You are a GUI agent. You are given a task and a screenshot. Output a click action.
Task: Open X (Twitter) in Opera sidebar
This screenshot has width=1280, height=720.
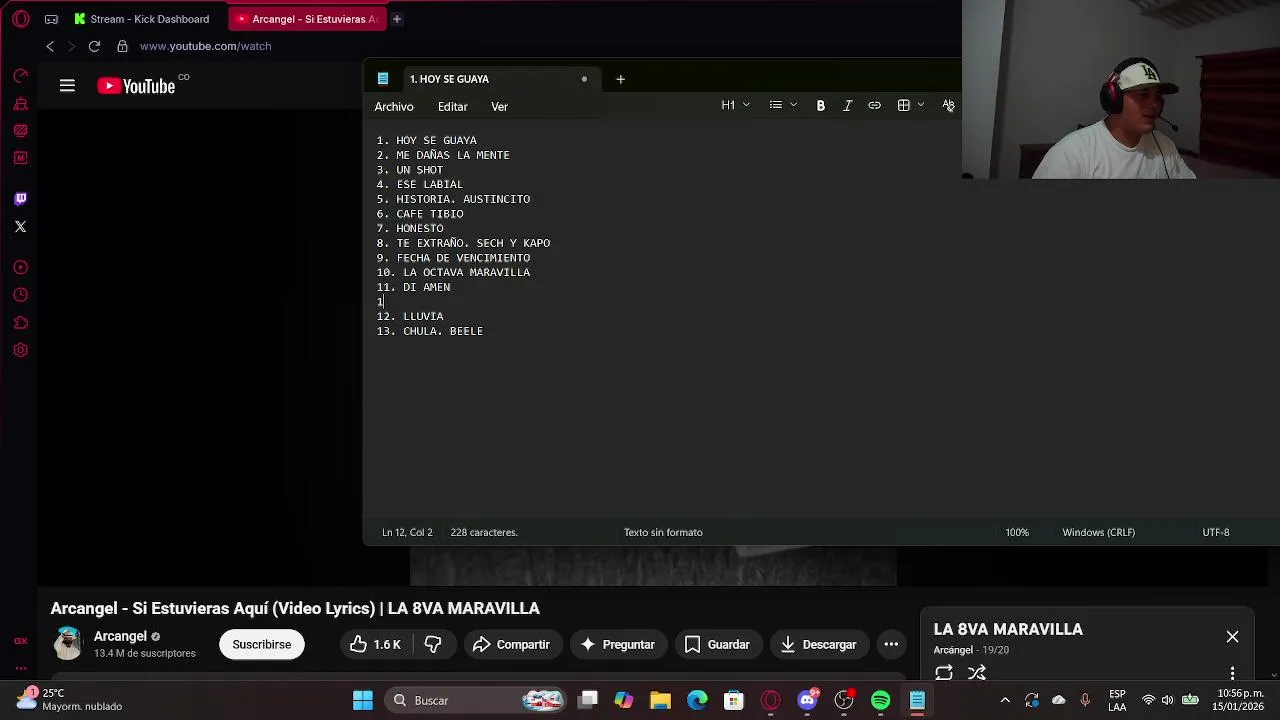coord(20,226)
